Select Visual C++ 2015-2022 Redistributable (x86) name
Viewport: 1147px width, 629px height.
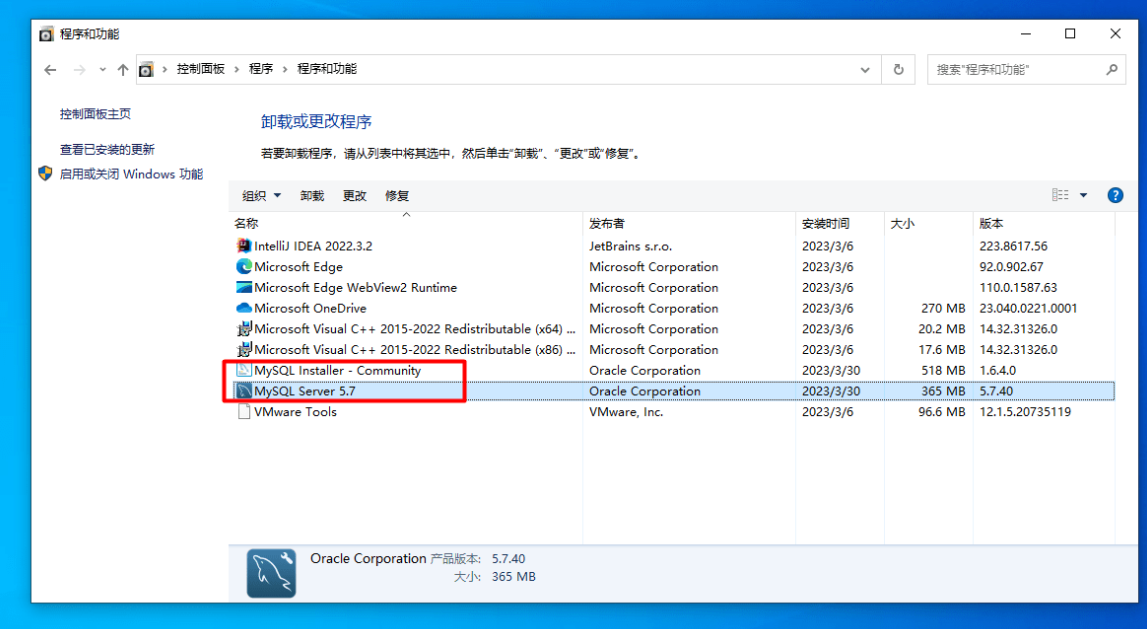click(415, 349)
